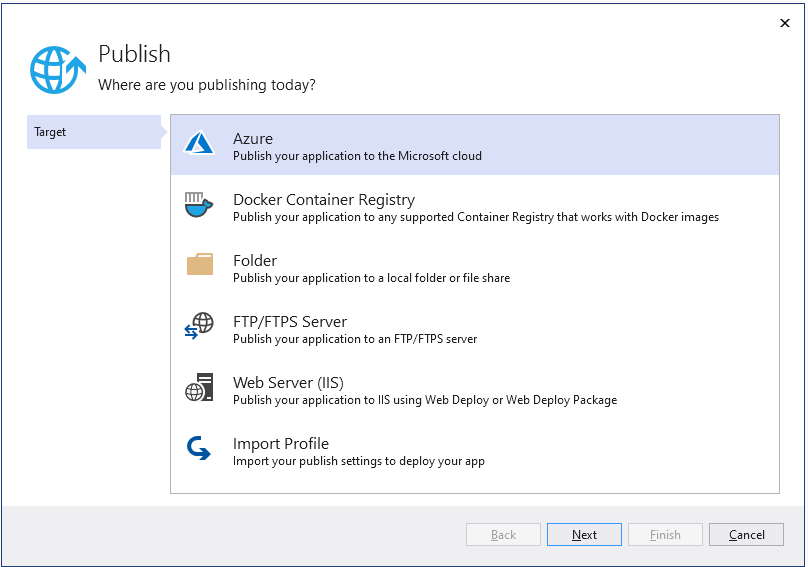Click the Azure cloud logo icon
808x567 pixels.
(200, 145)
